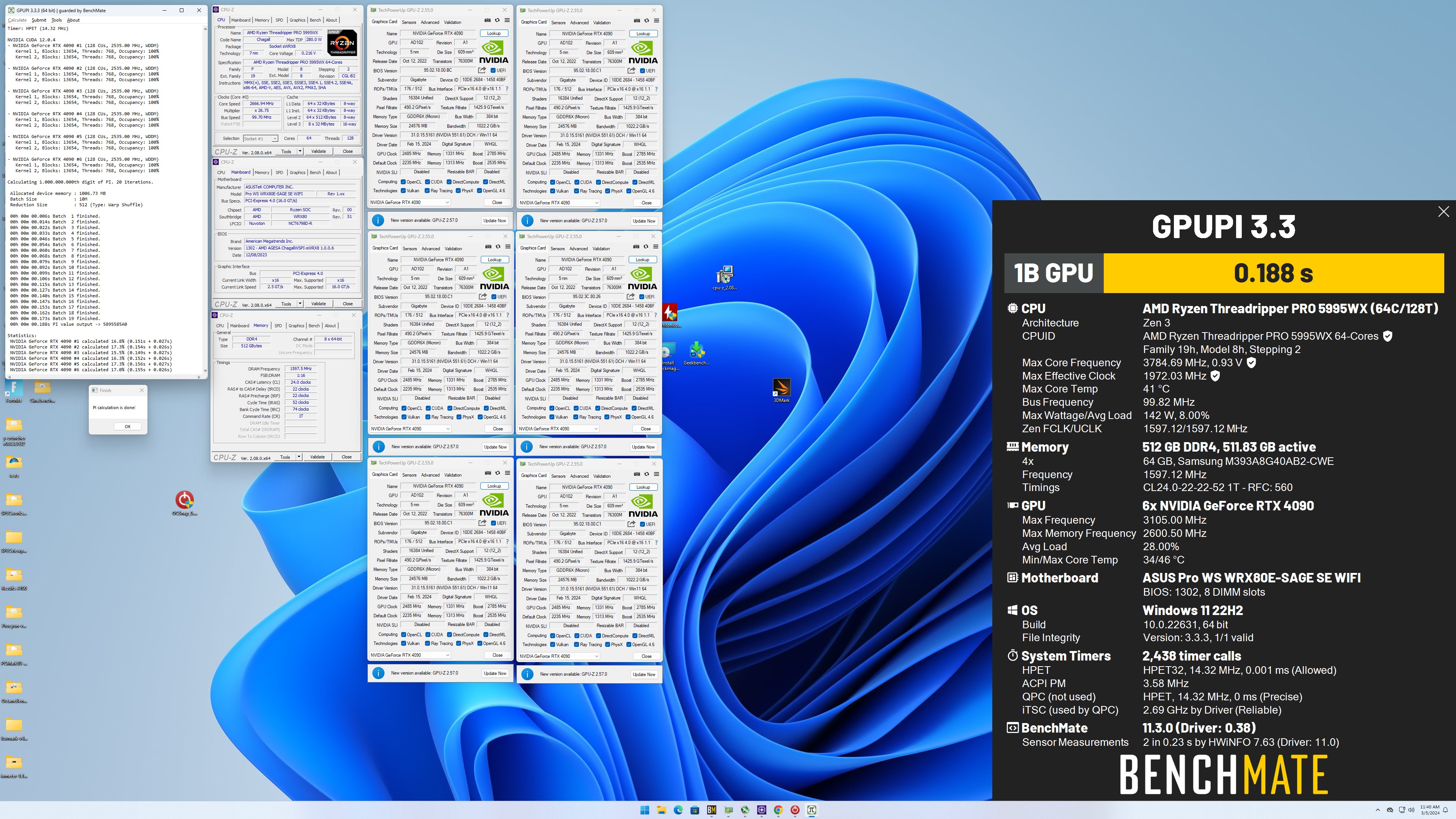This screenshot has width=1456, height=819.
Task: Toggle CUDA checkbox in GPU-Z BIOS 95.02.18.00.BC window
Action: point(427,182)
